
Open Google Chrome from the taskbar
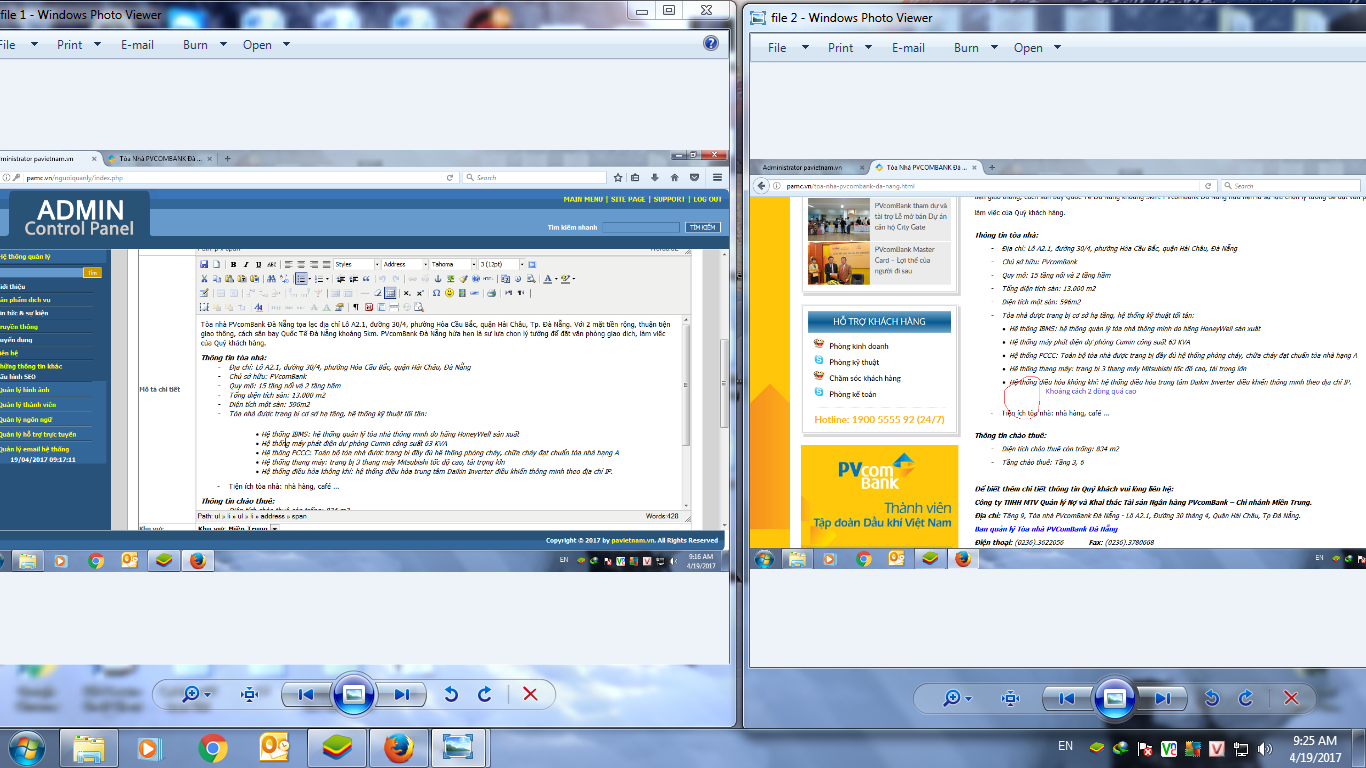pos(212,747)
